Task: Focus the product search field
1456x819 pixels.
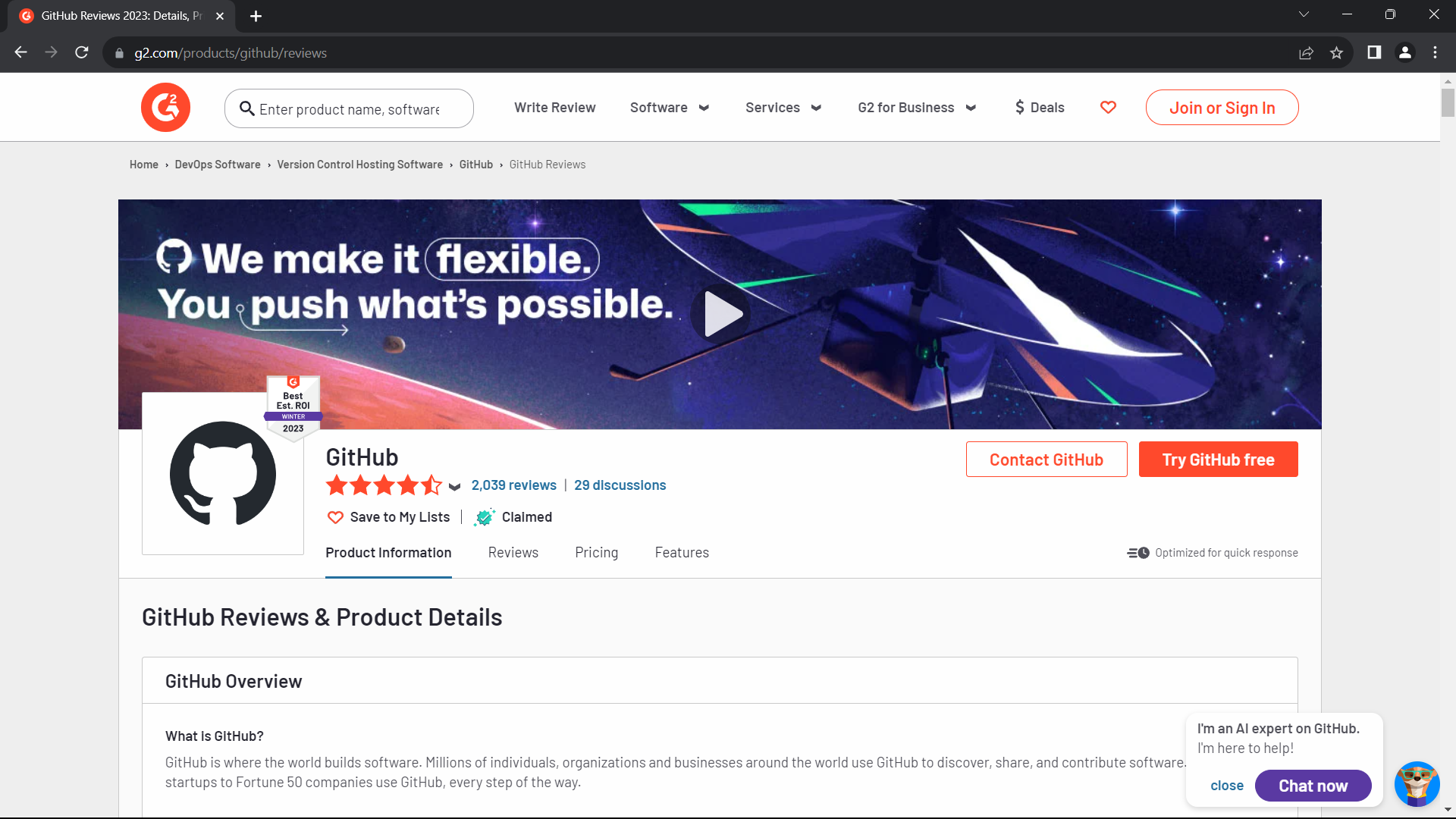Action: click(x=349, y=108)
